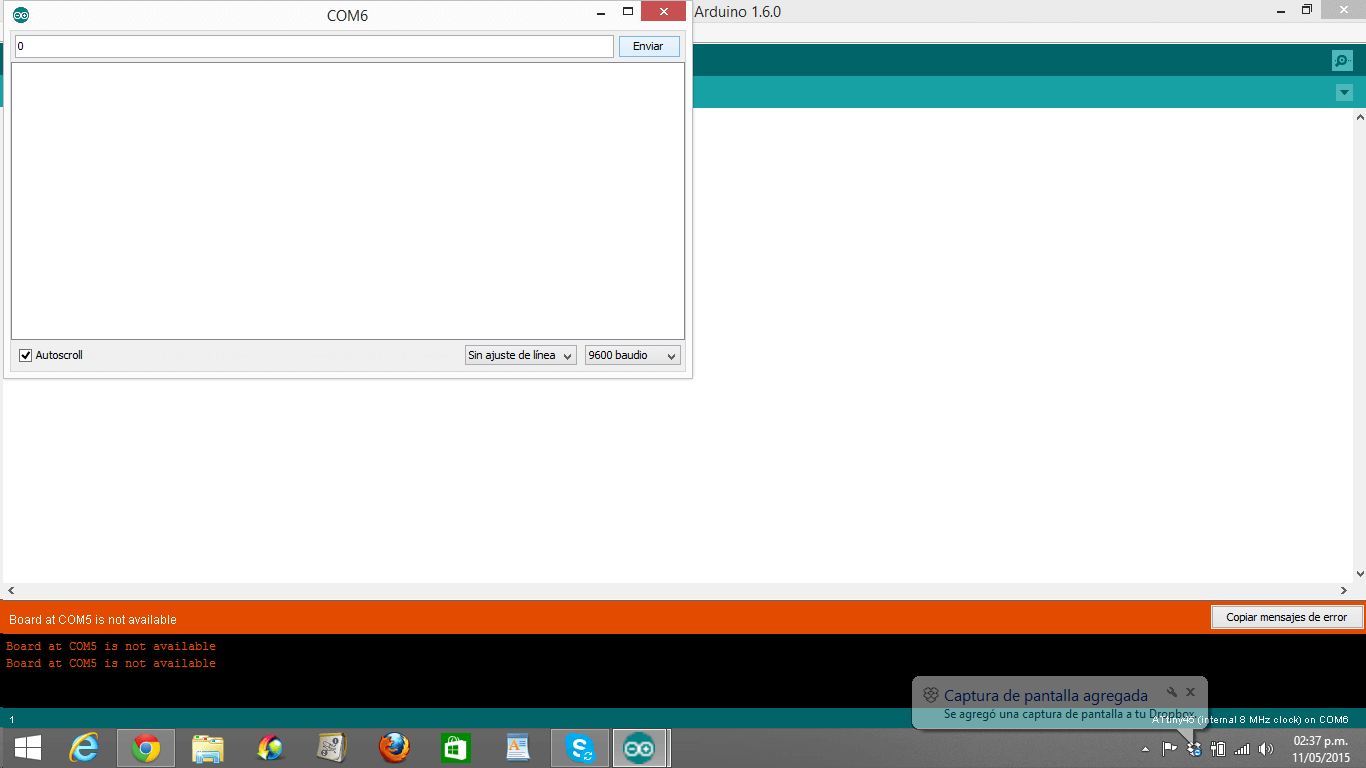Open the wrench settings icon on Dropbox notification
This screenshot has width=1366, height=768.
tap(1172, 692)
